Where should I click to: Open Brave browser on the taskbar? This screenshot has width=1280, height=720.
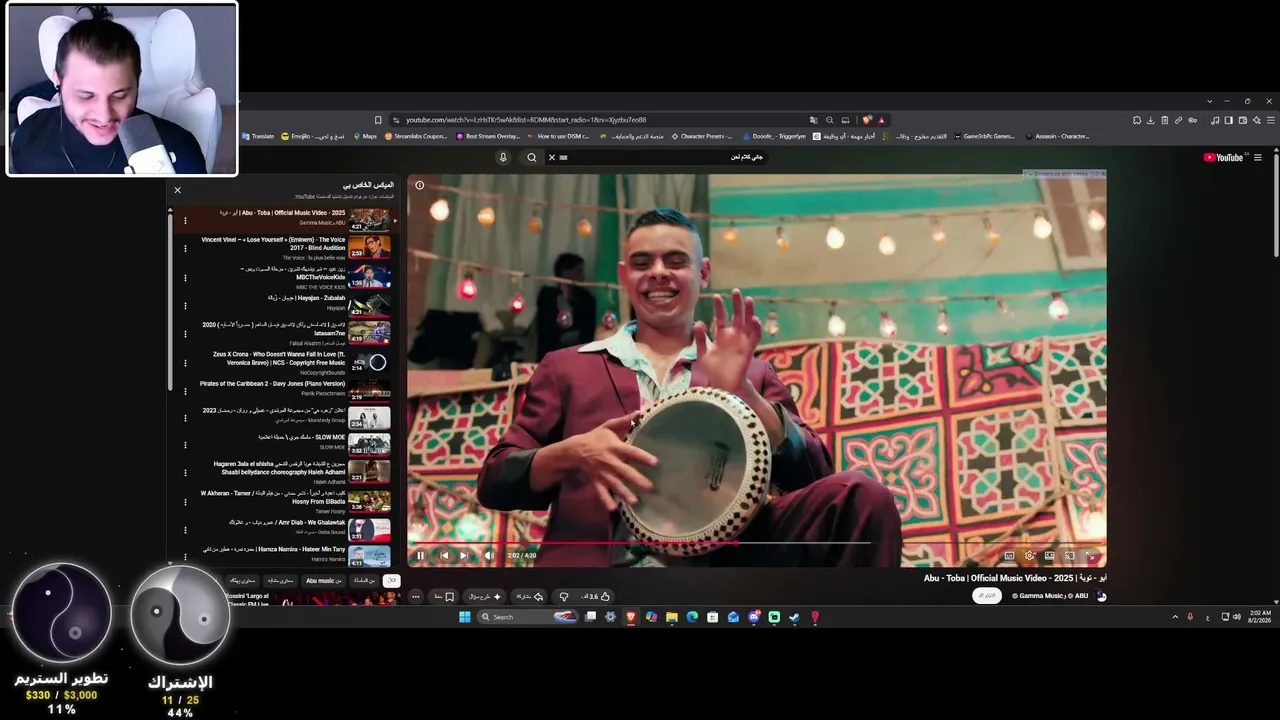[631, 617]
